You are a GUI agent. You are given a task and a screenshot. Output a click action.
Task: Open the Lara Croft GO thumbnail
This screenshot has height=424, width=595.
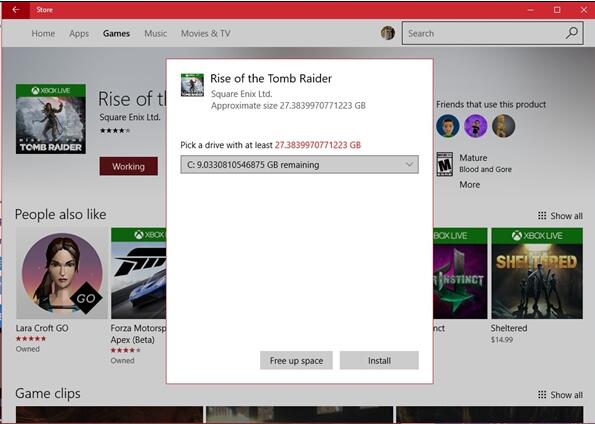(62, 273)
